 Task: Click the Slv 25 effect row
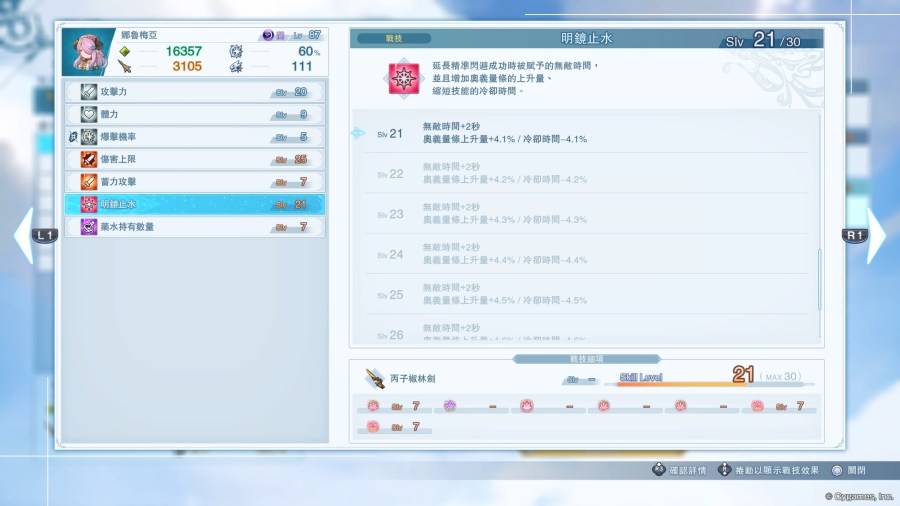(585, 294)
